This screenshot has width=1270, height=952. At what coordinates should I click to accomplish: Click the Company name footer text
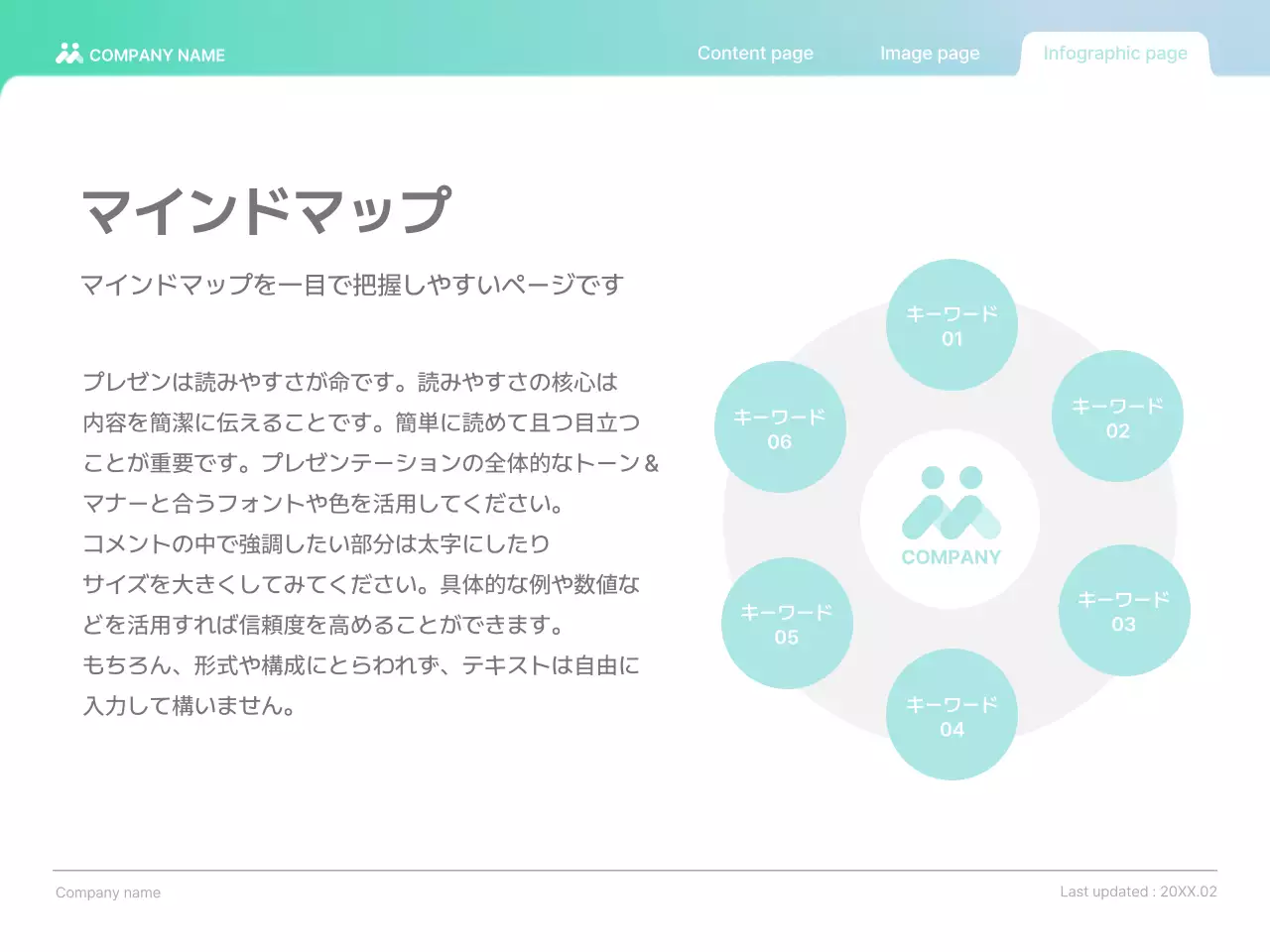pos(108,892)
